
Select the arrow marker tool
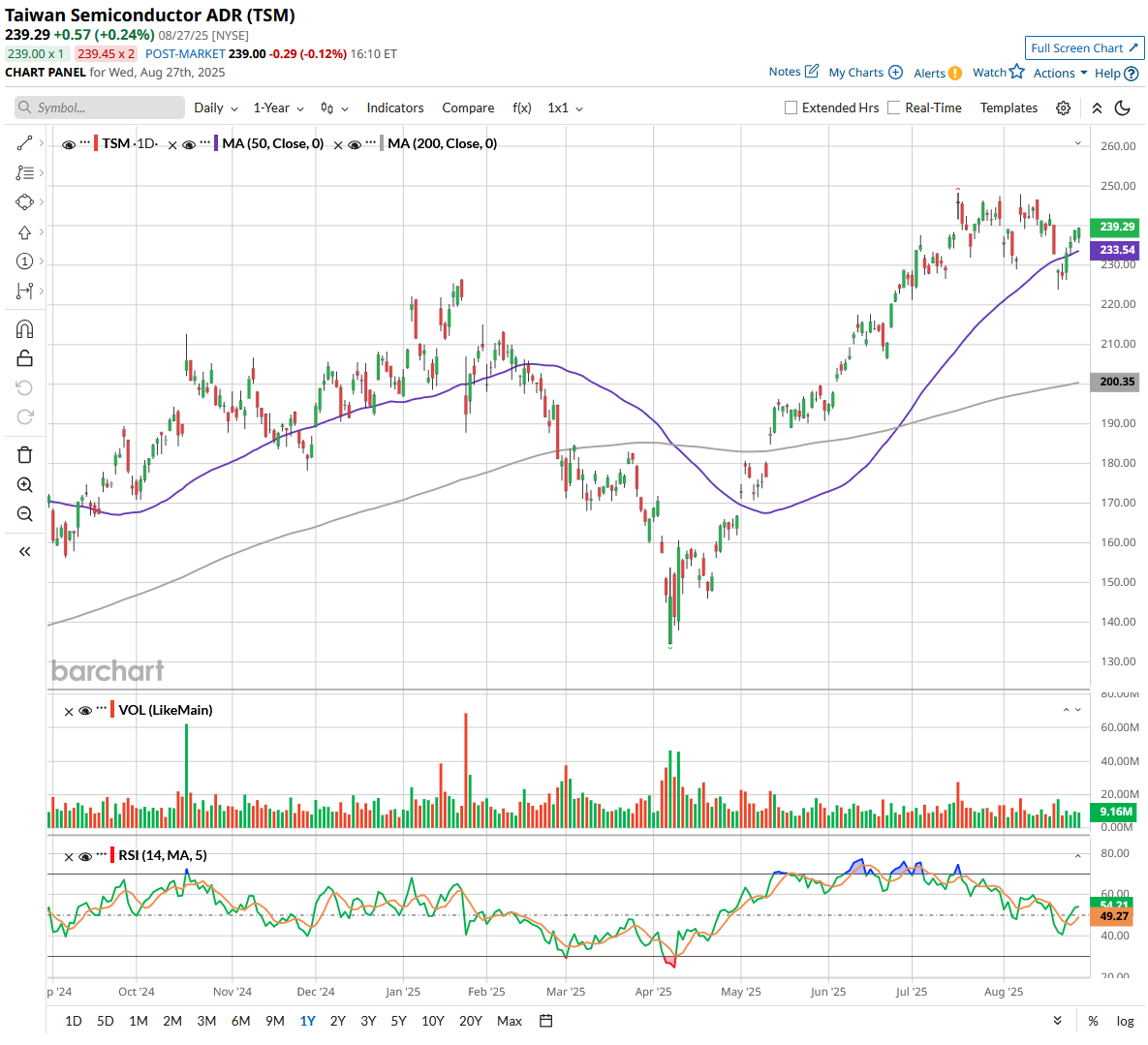pos(25,232)
